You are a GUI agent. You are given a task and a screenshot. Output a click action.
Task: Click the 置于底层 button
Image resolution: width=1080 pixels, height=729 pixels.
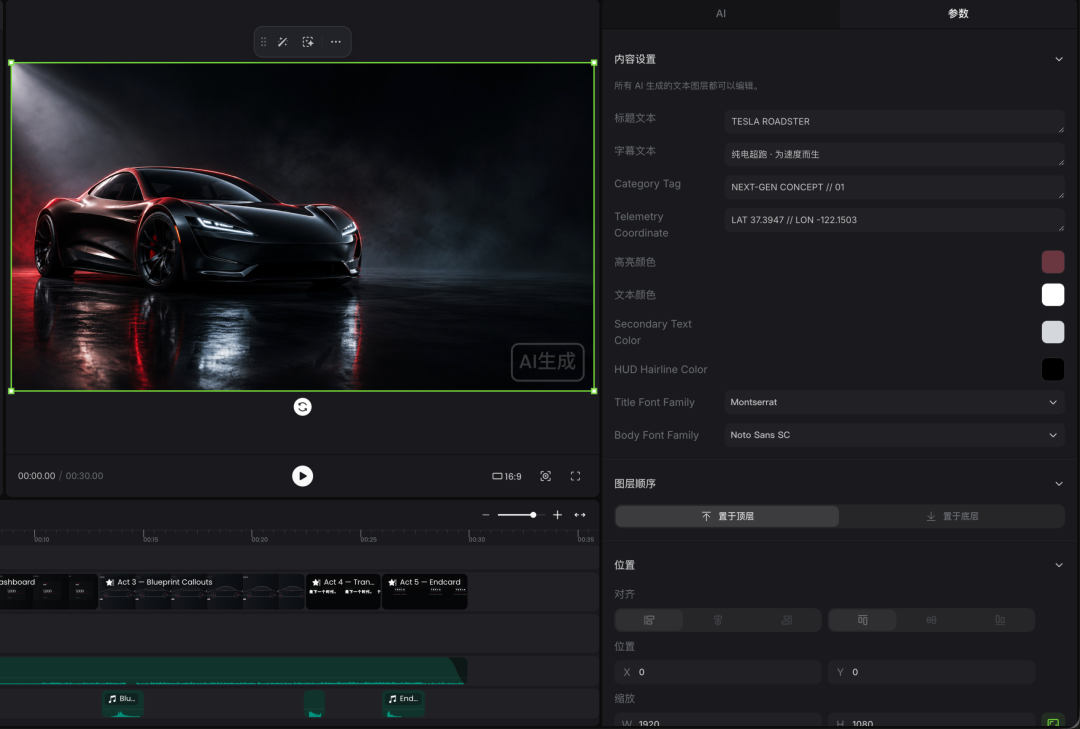(x=952, y=516)
